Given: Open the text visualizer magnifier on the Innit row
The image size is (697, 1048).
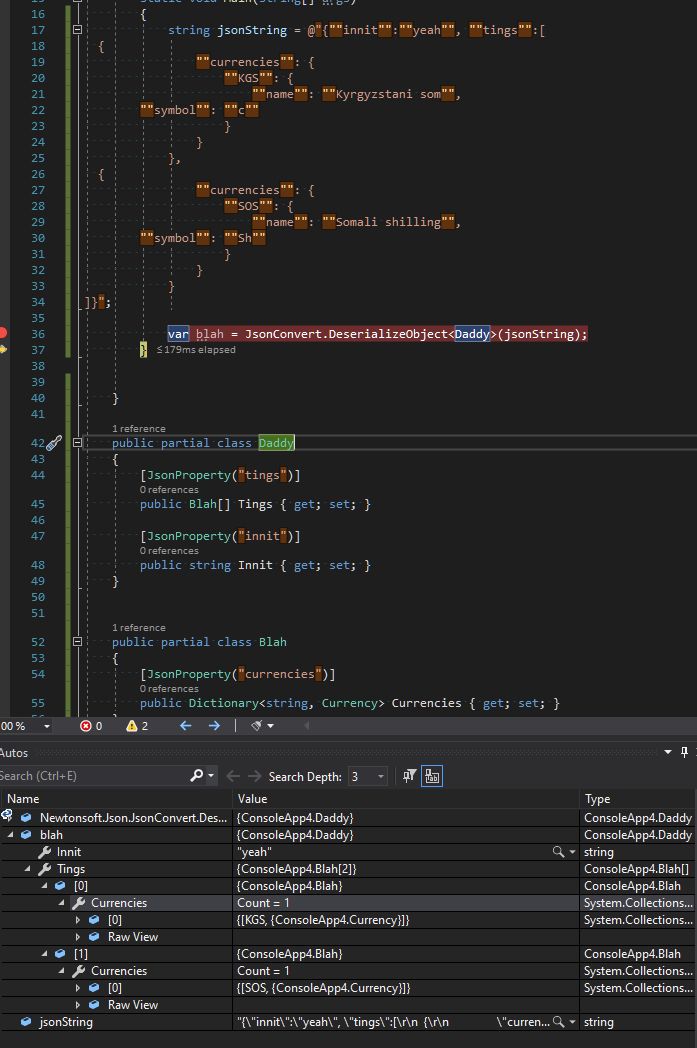Looking at the screenshot, I should (558, 852).
